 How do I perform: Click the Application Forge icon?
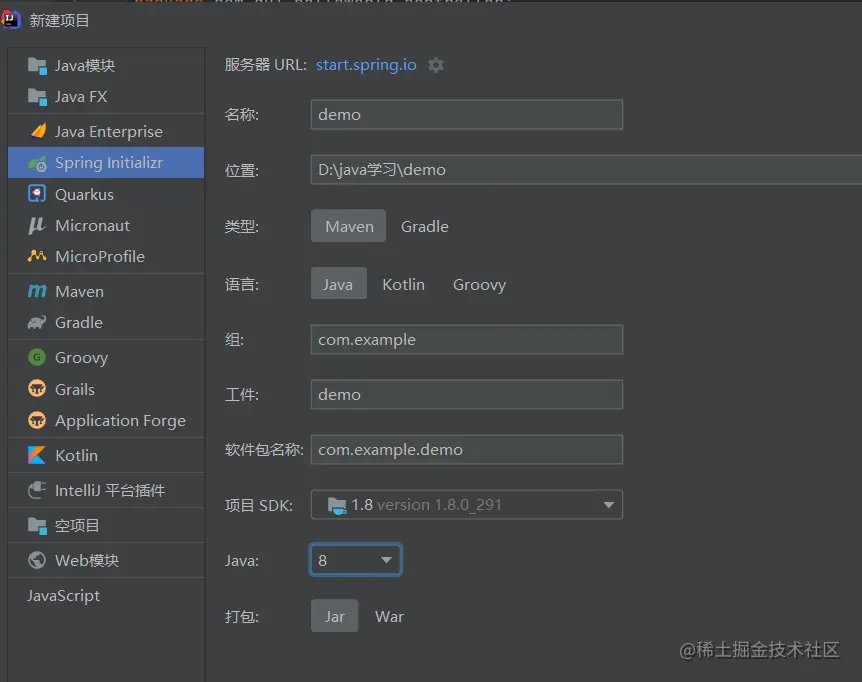37,420
